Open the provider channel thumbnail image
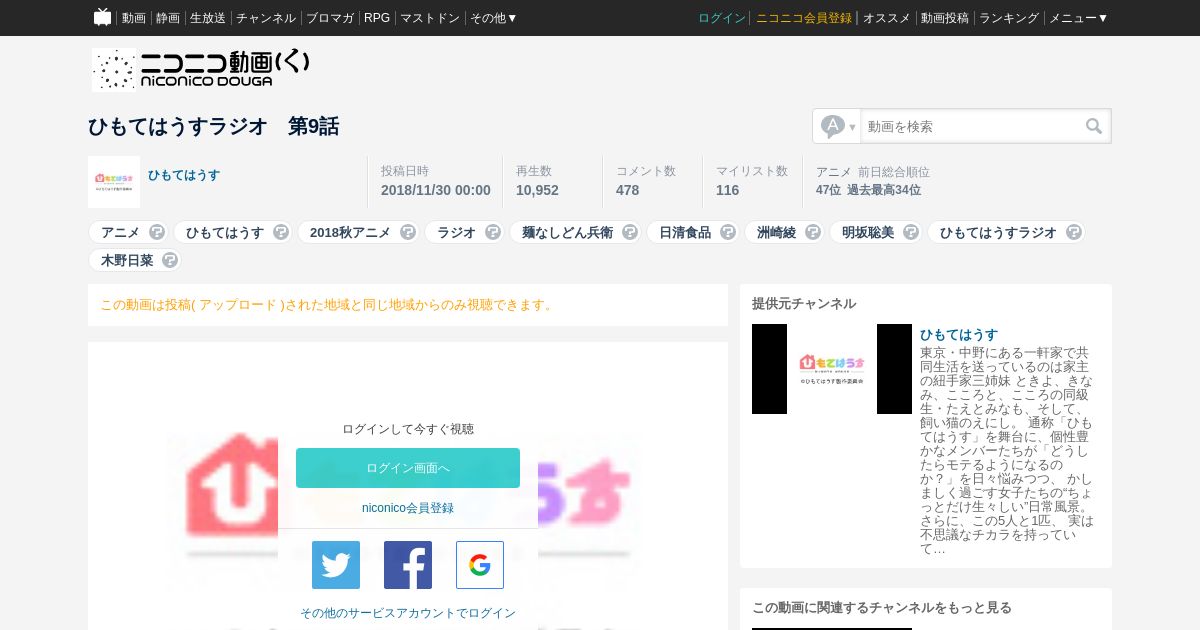1200x630 pixels. pyautogui.click(x=832, y=369)
